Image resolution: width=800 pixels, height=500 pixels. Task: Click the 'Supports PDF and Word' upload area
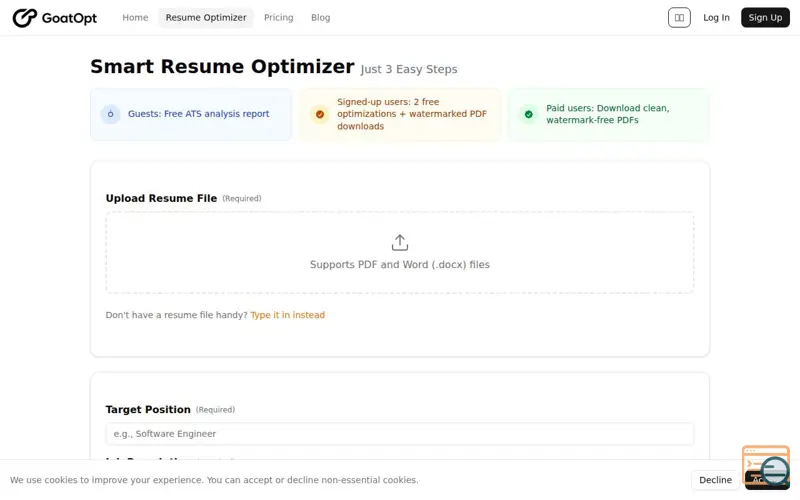400,253
